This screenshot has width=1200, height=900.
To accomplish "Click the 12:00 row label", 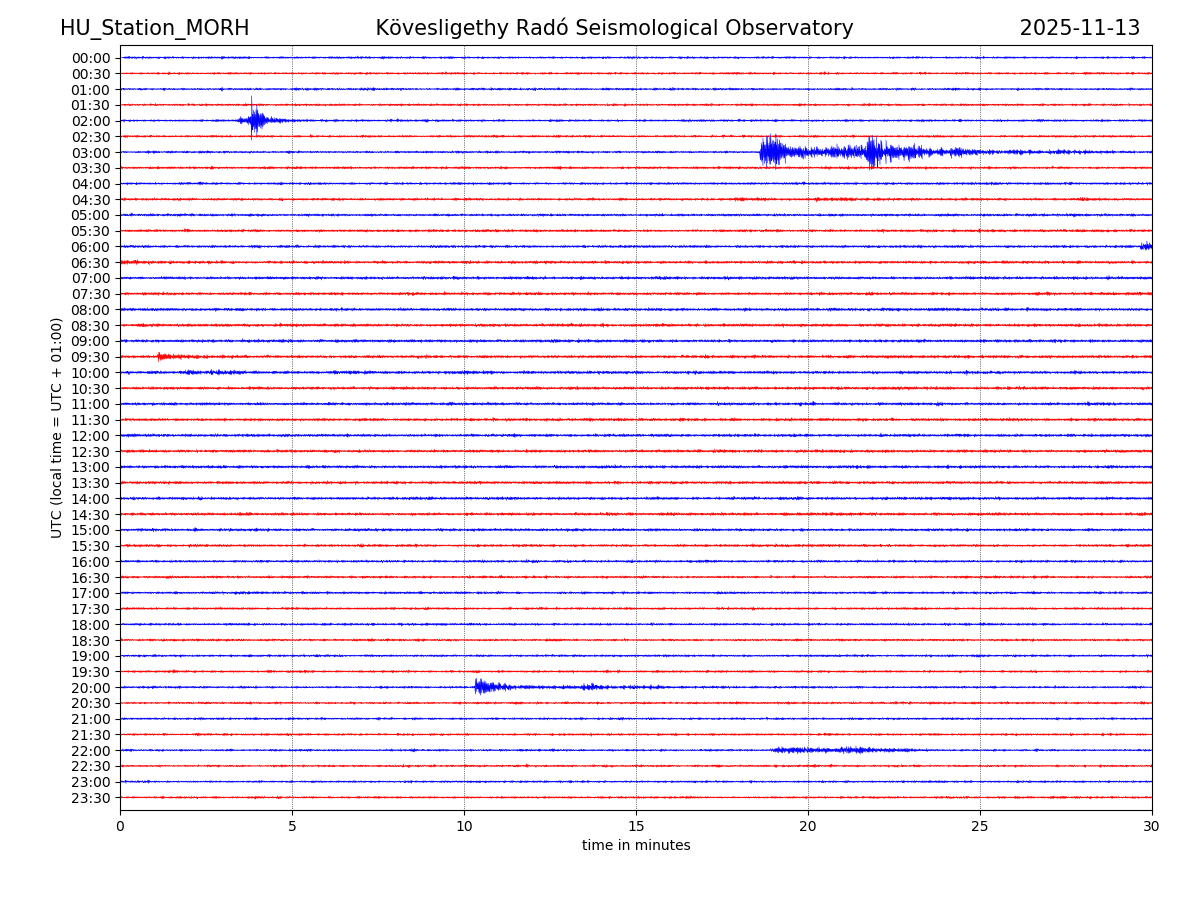I will click(91, 436).
